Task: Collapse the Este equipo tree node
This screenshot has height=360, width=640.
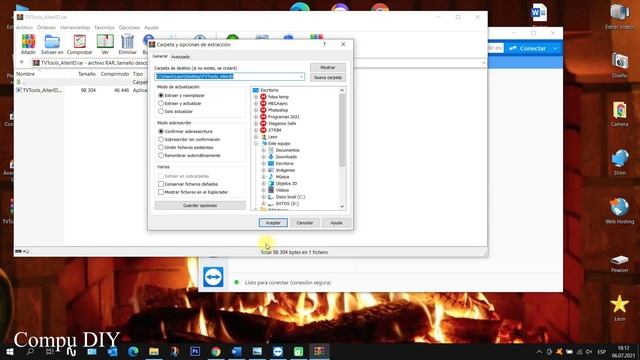Action: coord(256,144)
